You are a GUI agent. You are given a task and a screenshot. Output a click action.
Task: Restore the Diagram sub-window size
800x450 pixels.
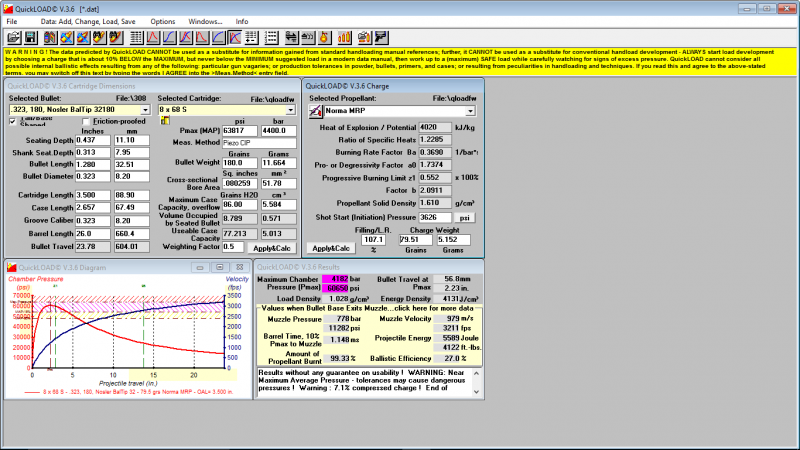click(x=220, y=267)
